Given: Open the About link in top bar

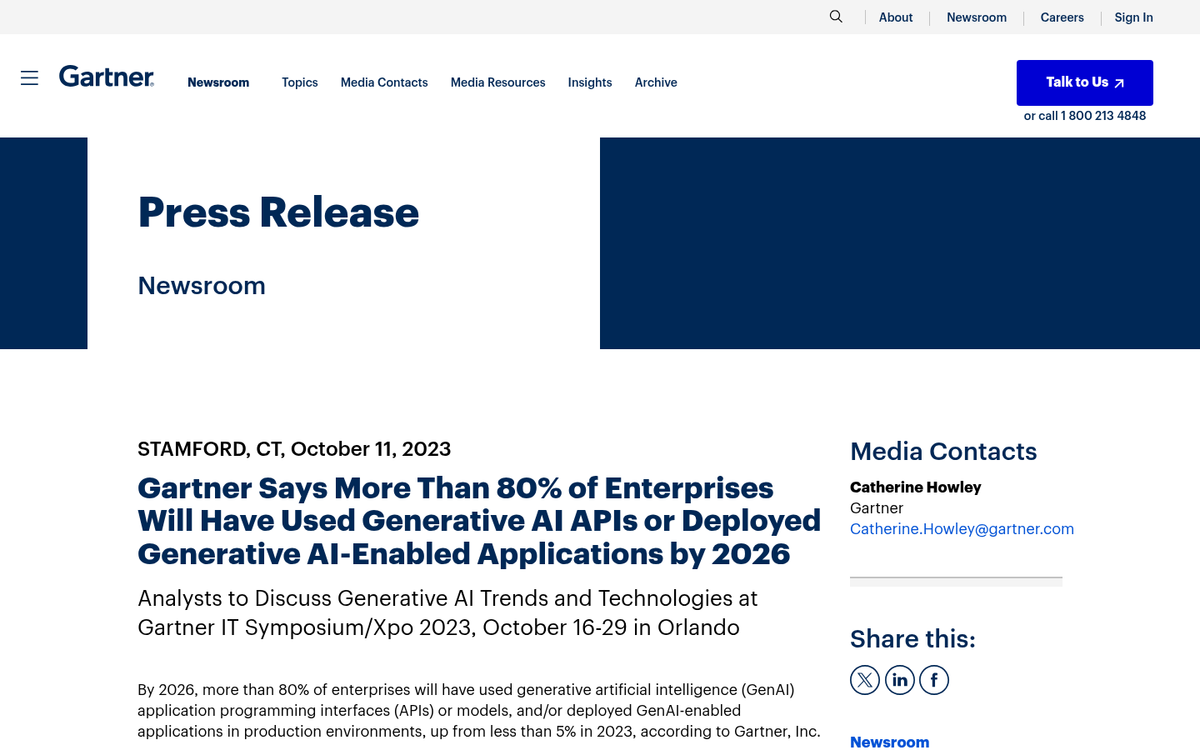Looking at the screenshot, I should pyautogui.click(x=896, y=18).
